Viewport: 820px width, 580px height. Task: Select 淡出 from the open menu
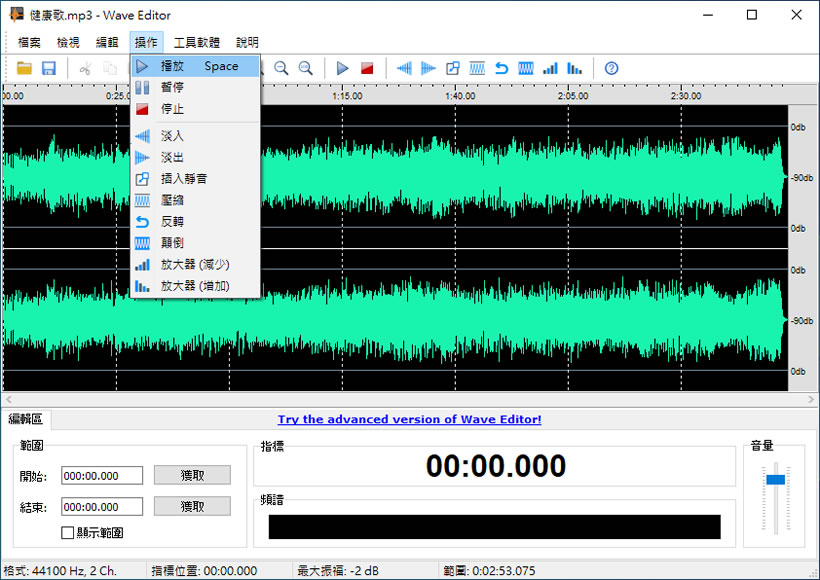[x=172, y=157]
